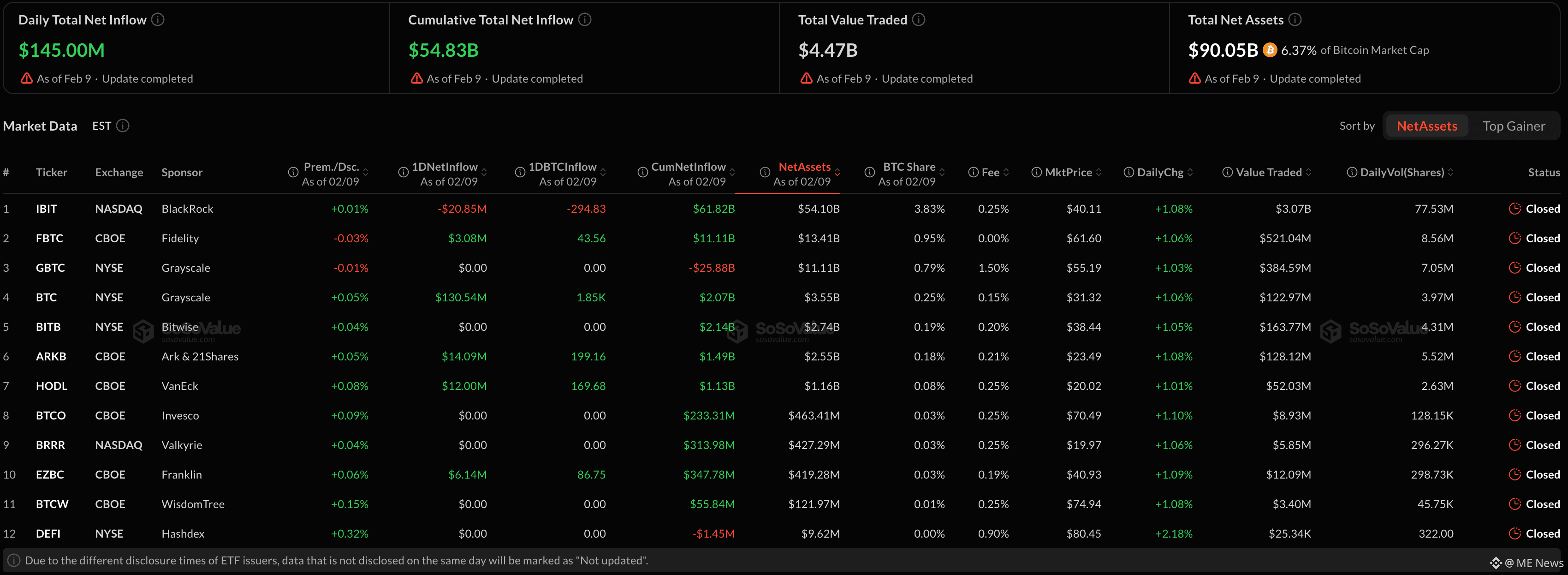Image resolution: width=1568 pixels, height=575 pixels.
Task: Click info icon next to Daily Total Net Inflow
Action: click(x=158, y=19)
